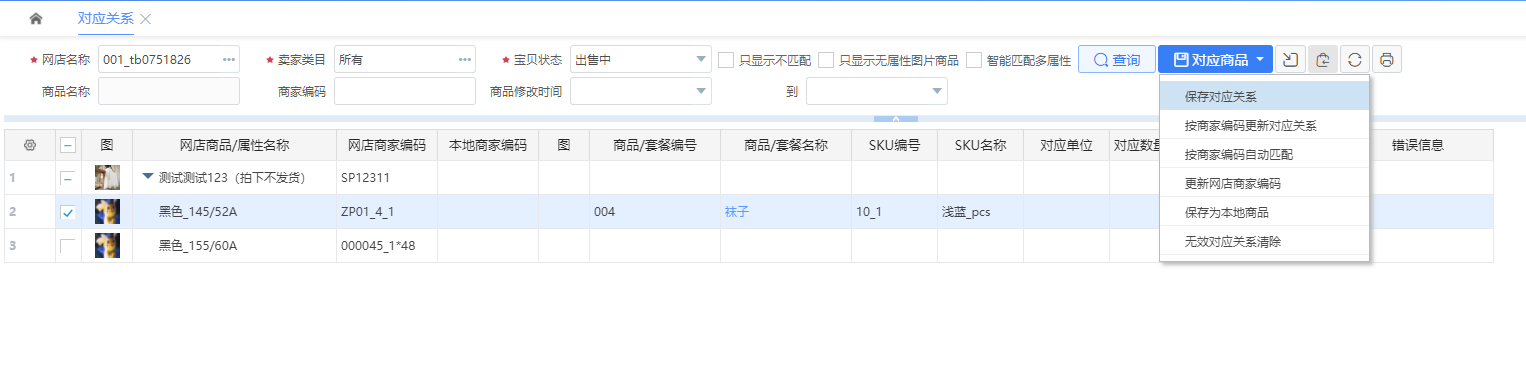
Task: Click the 查询 search button
Action: point(1117,60)
